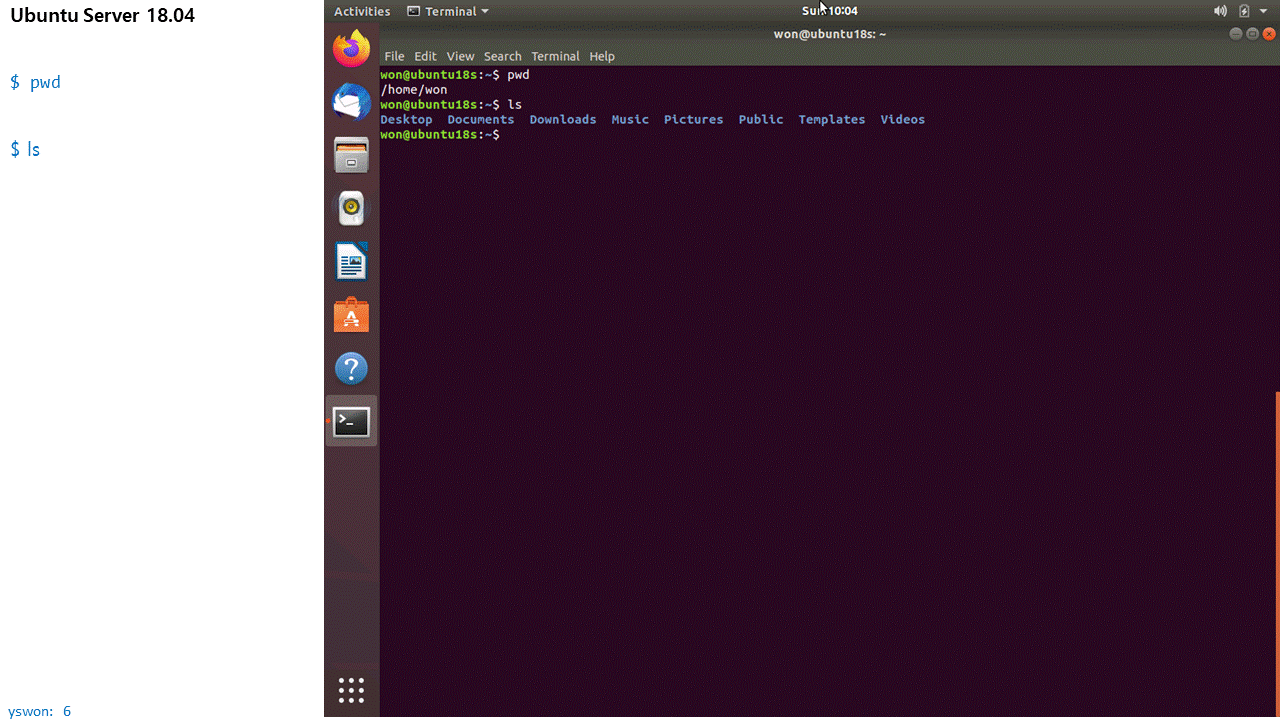Click the Documents directory name
Screen dimensions: 1280x720
click(480, 119)
